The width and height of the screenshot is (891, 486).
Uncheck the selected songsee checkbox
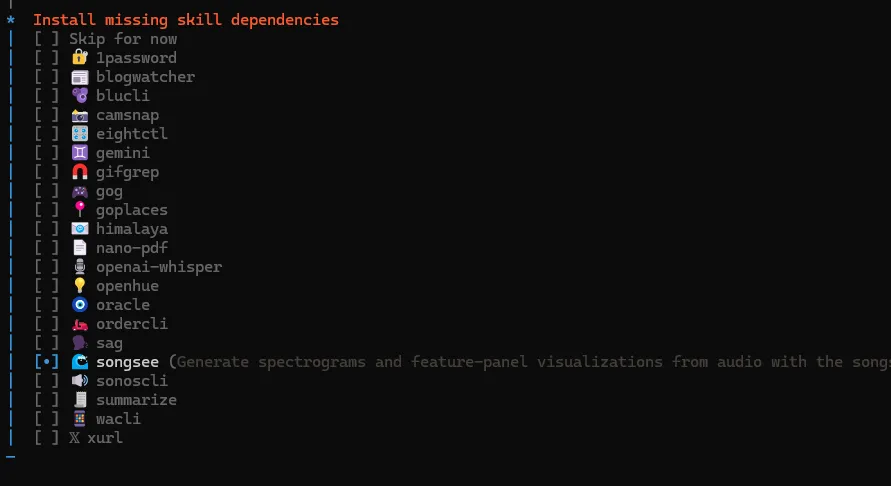[x=46, y=362]
